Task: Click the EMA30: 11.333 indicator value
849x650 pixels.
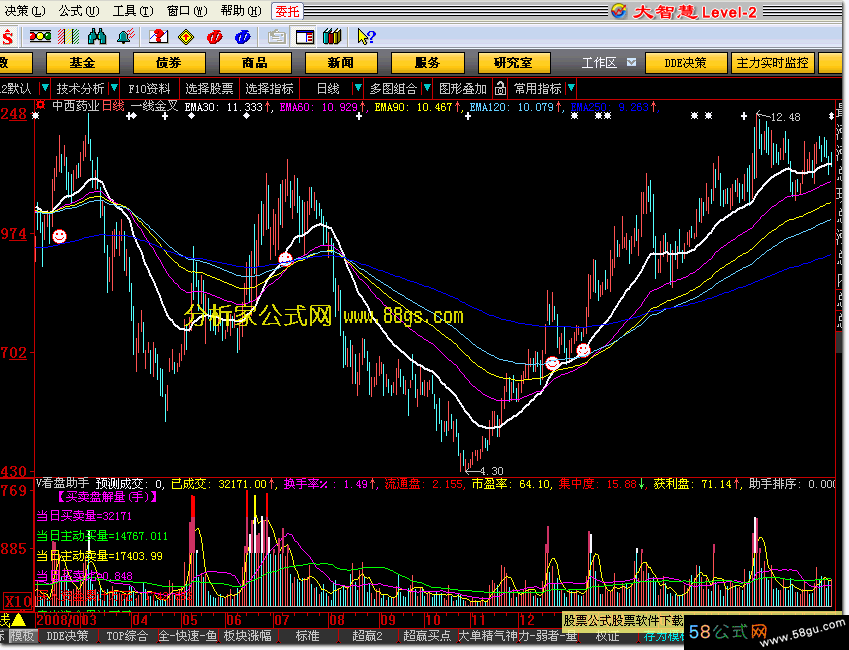Action: point(224,107)
